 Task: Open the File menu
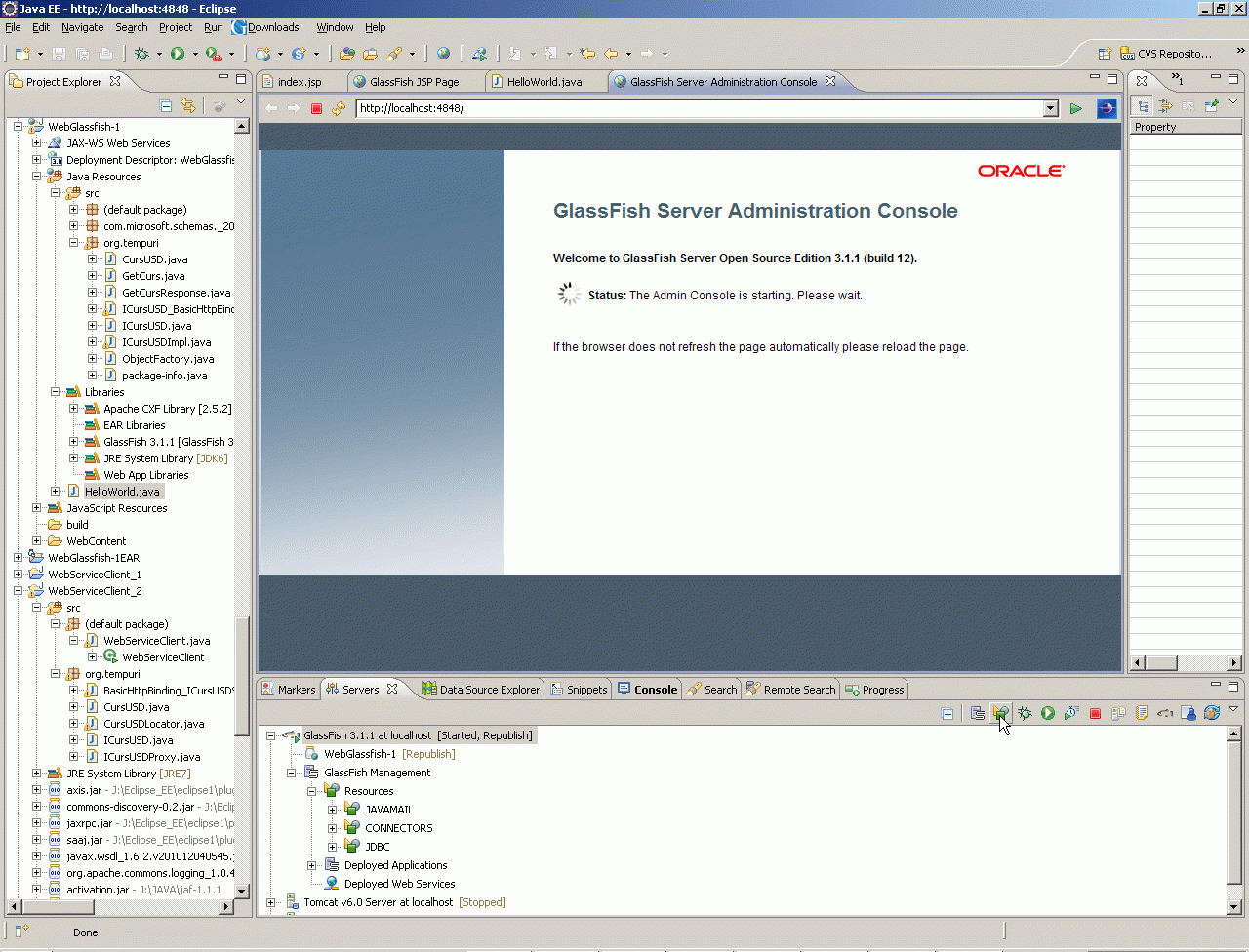pyautogui.click(x=13, y=27)
